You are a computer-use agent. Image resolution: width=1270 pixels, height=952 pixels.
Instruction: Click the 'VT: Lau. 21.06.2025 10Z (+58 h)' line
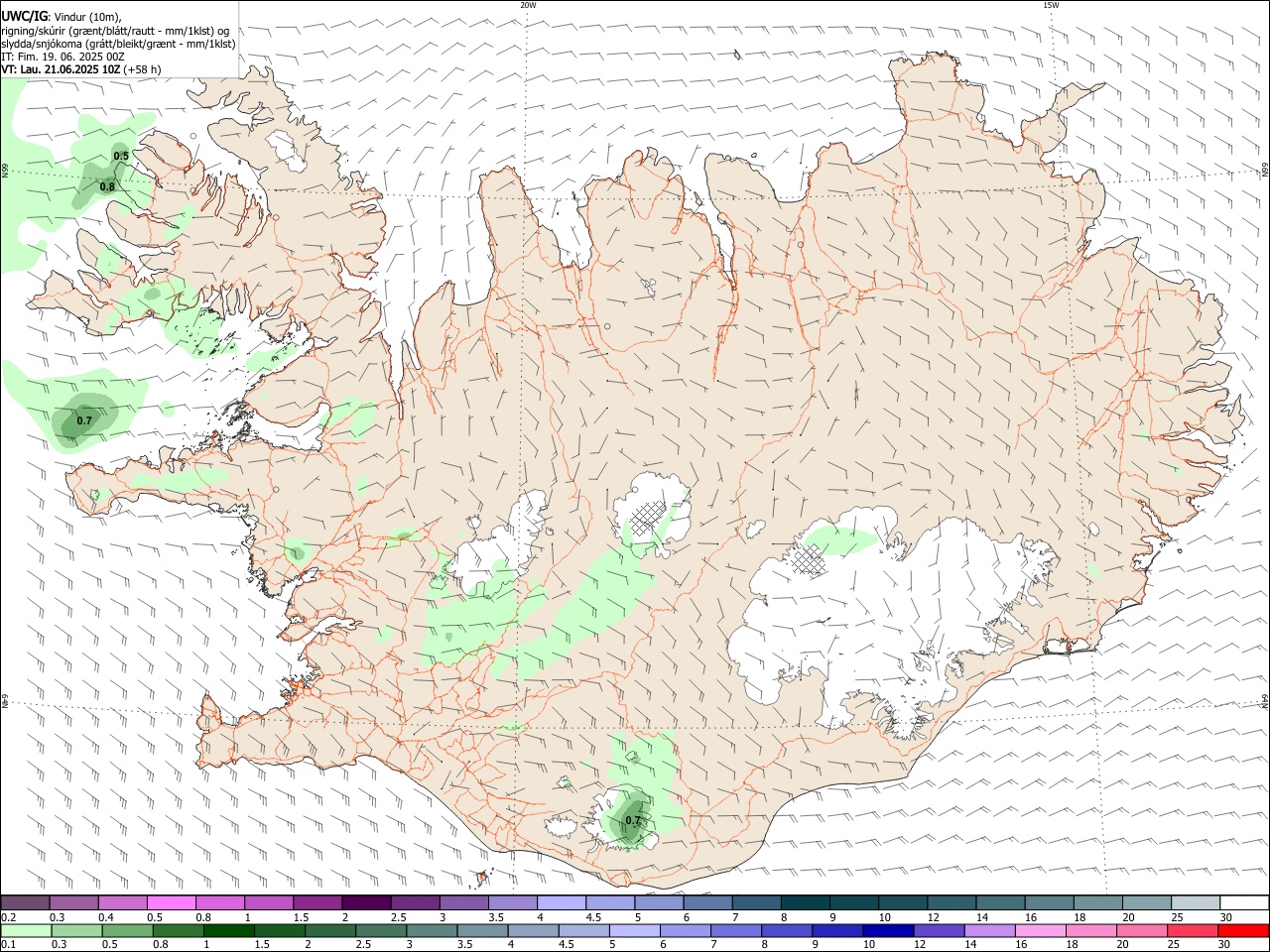coord(81,69)
